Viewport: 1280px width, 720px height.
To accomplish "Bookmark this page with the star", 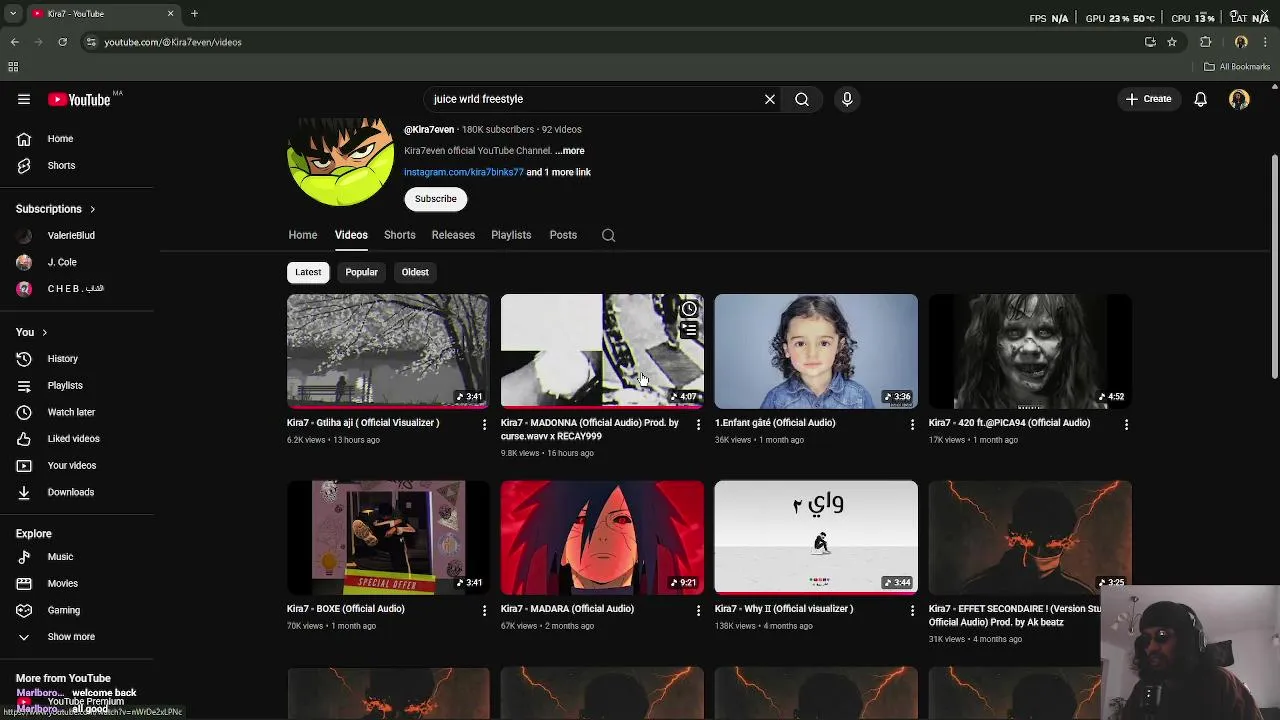I will coord(1172,42).
